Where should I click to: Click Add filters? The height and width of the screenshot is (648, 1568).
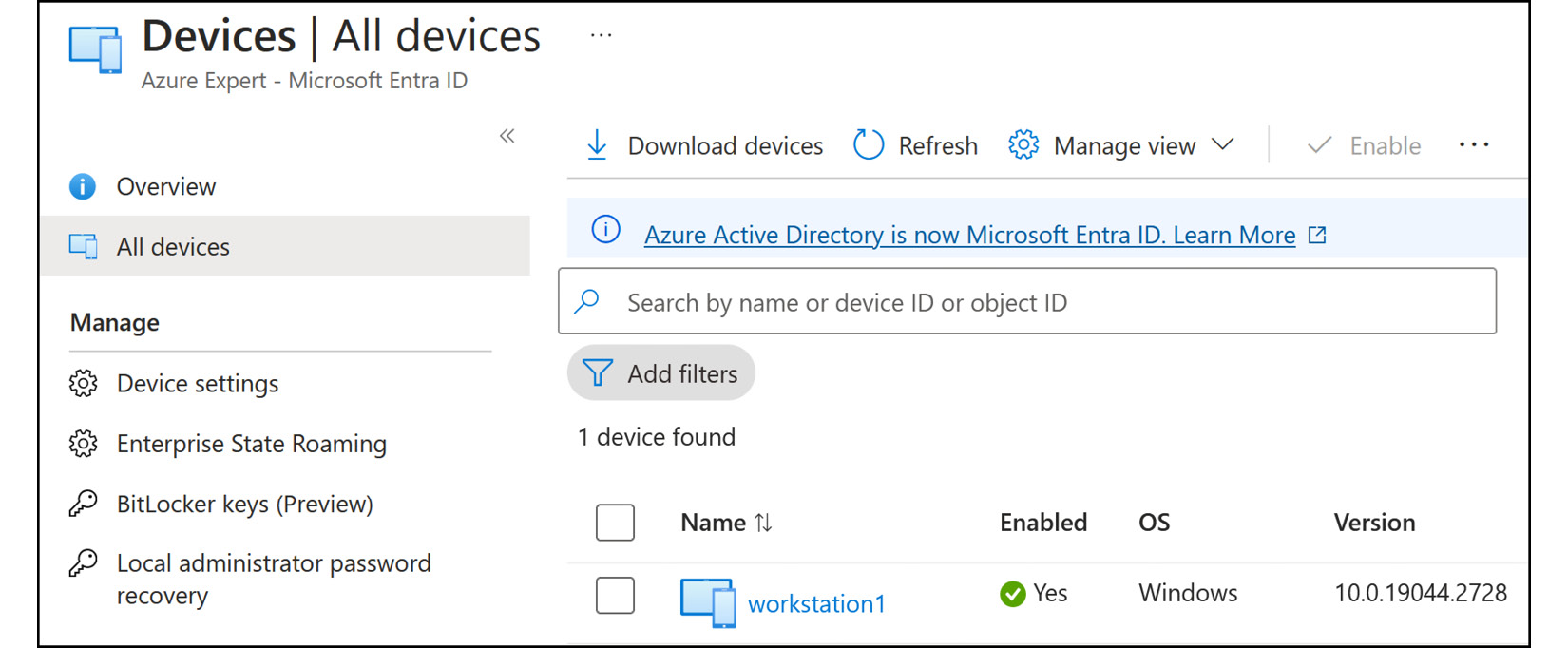tap(661, 372)
